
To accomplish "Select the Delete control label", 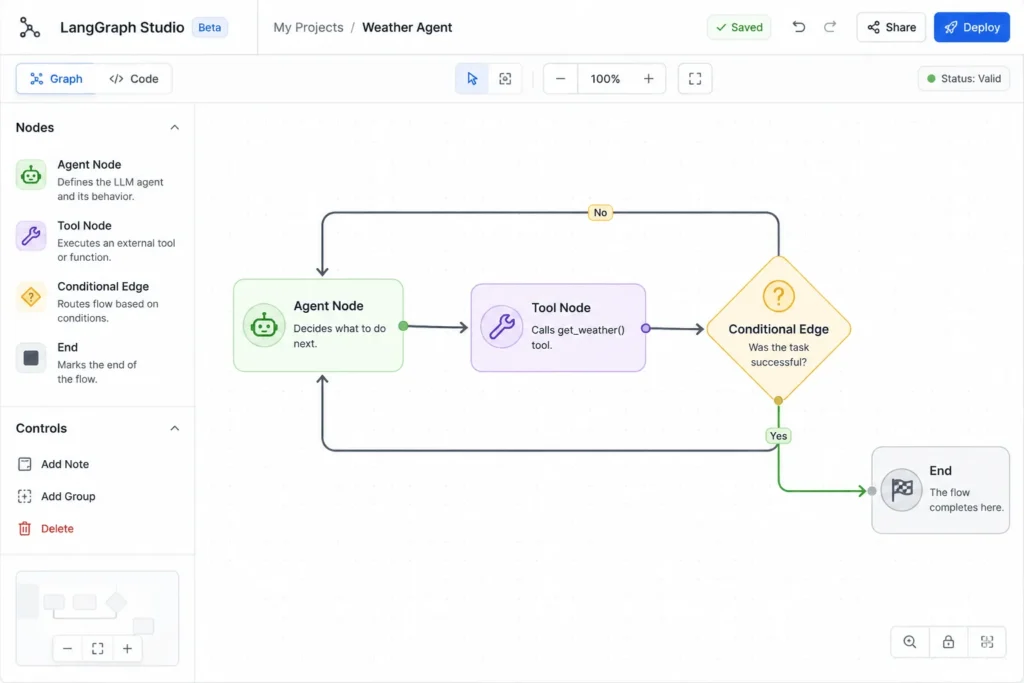I will click(57, 528).
